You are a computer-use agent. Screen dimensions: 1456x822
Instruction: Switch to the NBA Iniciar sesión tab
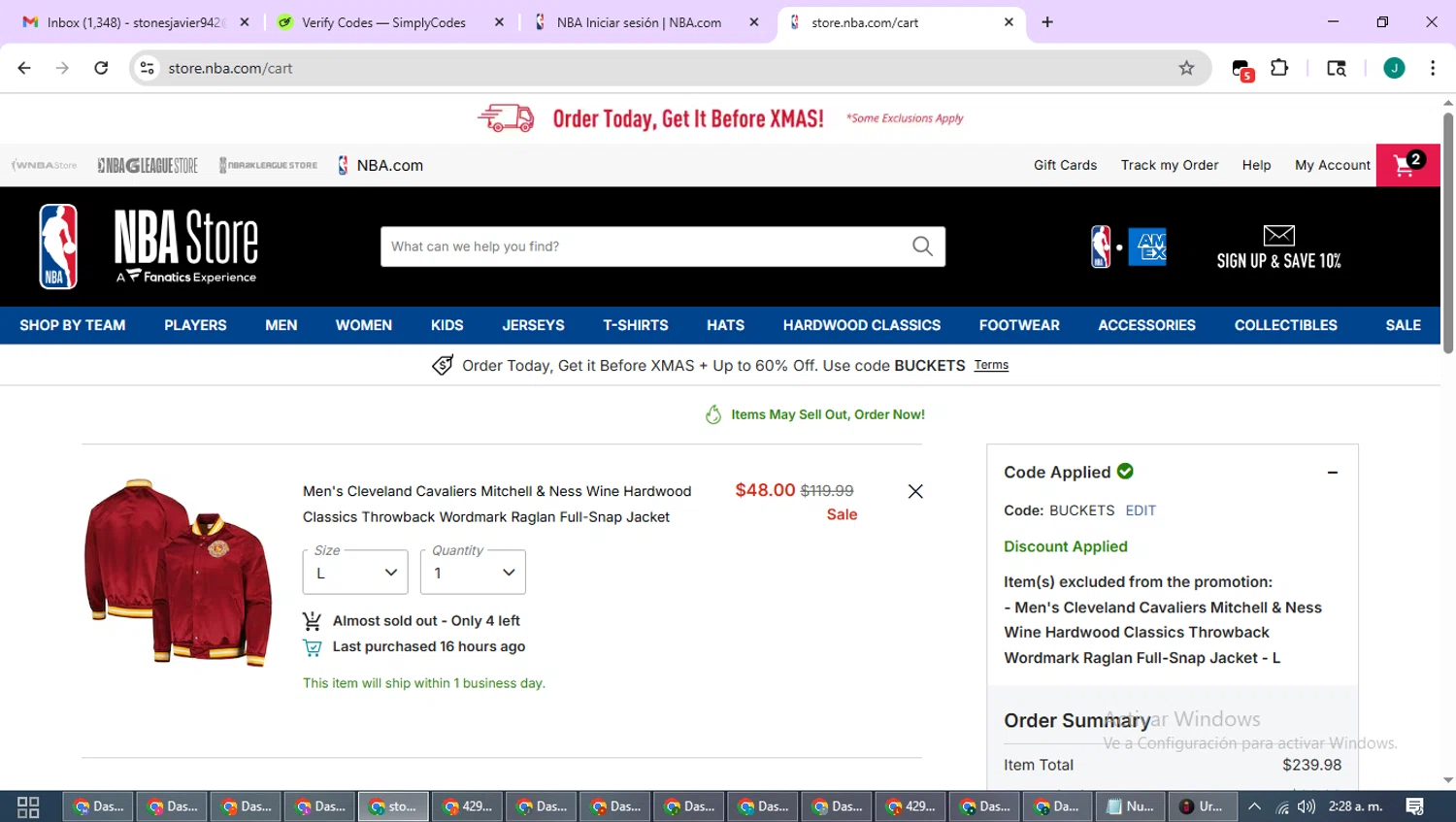644,22
